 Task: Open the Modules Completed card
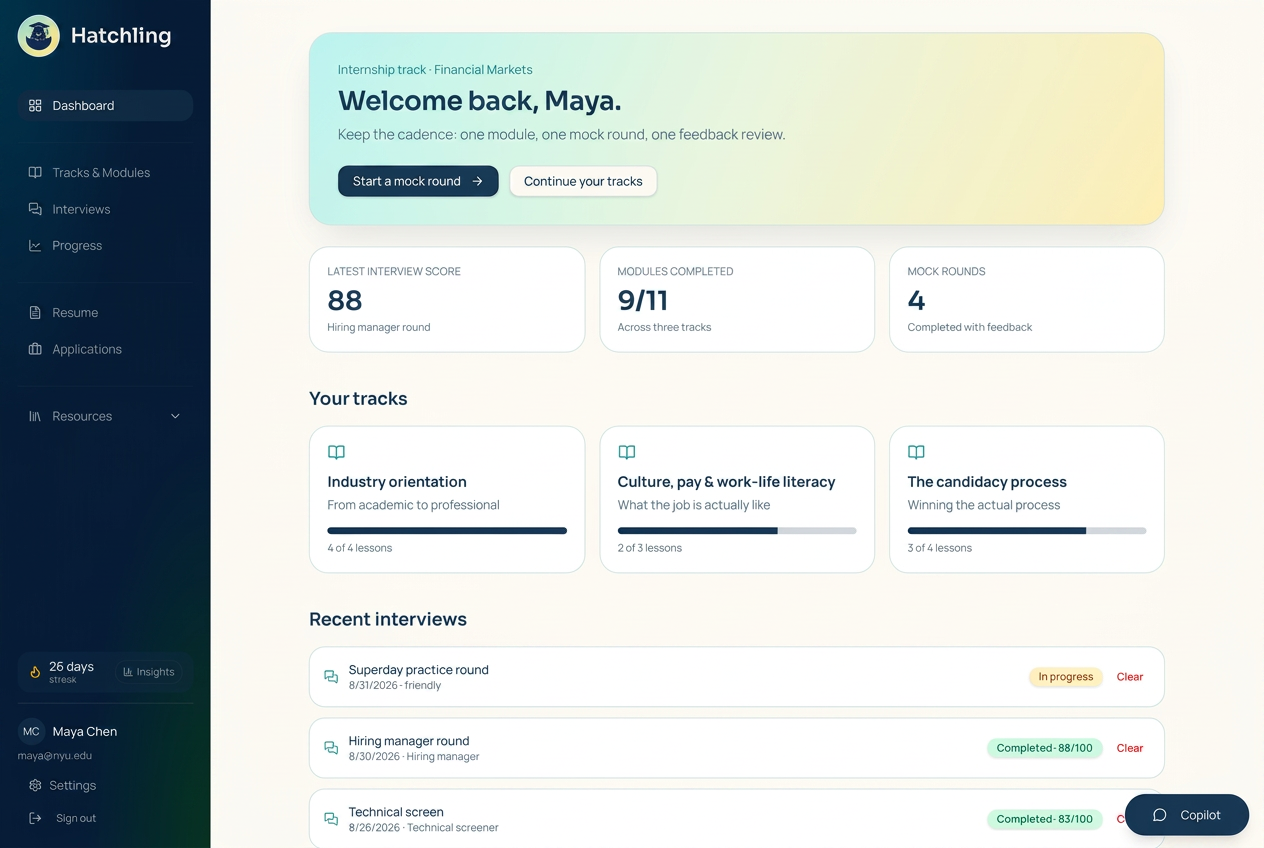coord(737,300)
